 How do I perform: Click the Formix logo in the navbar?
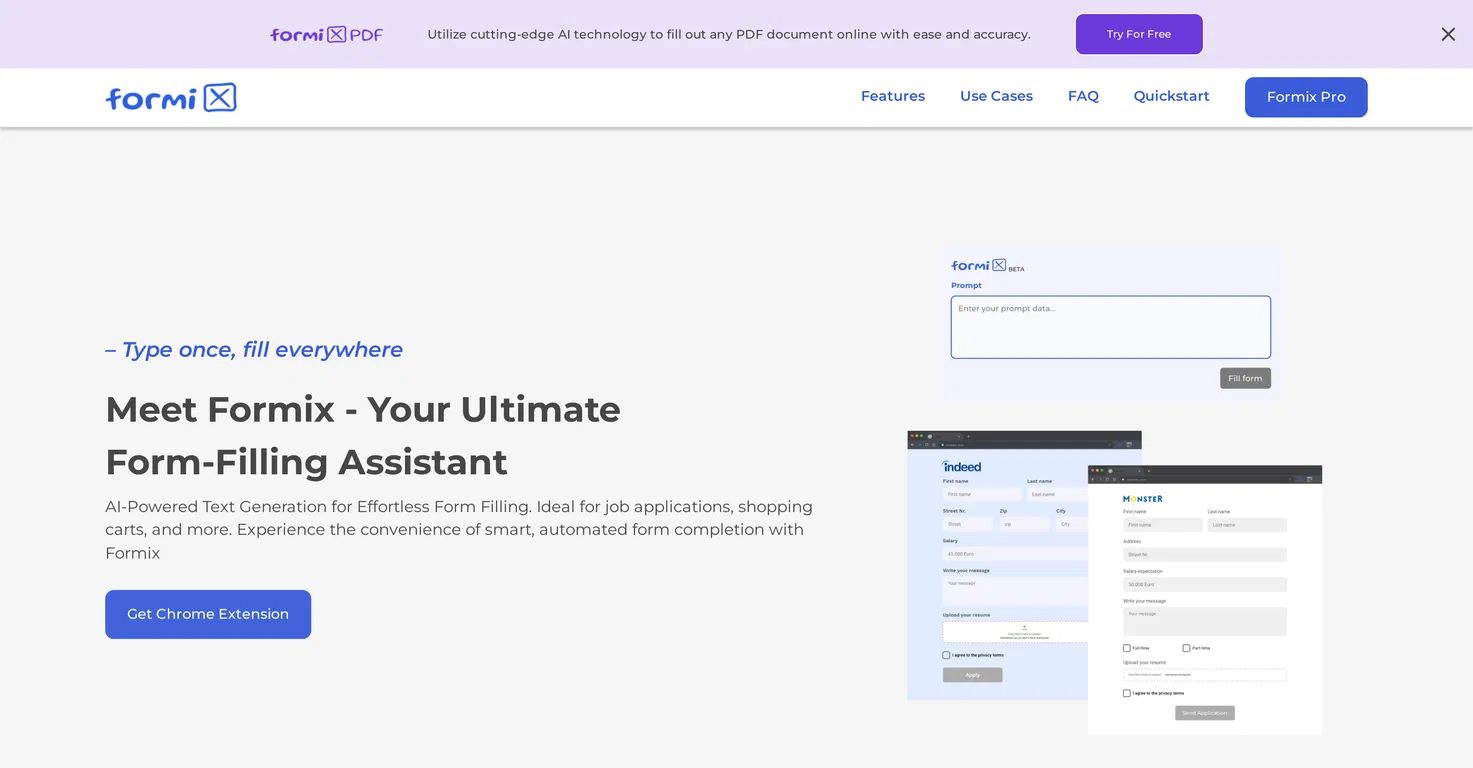(x=171, y=97)
